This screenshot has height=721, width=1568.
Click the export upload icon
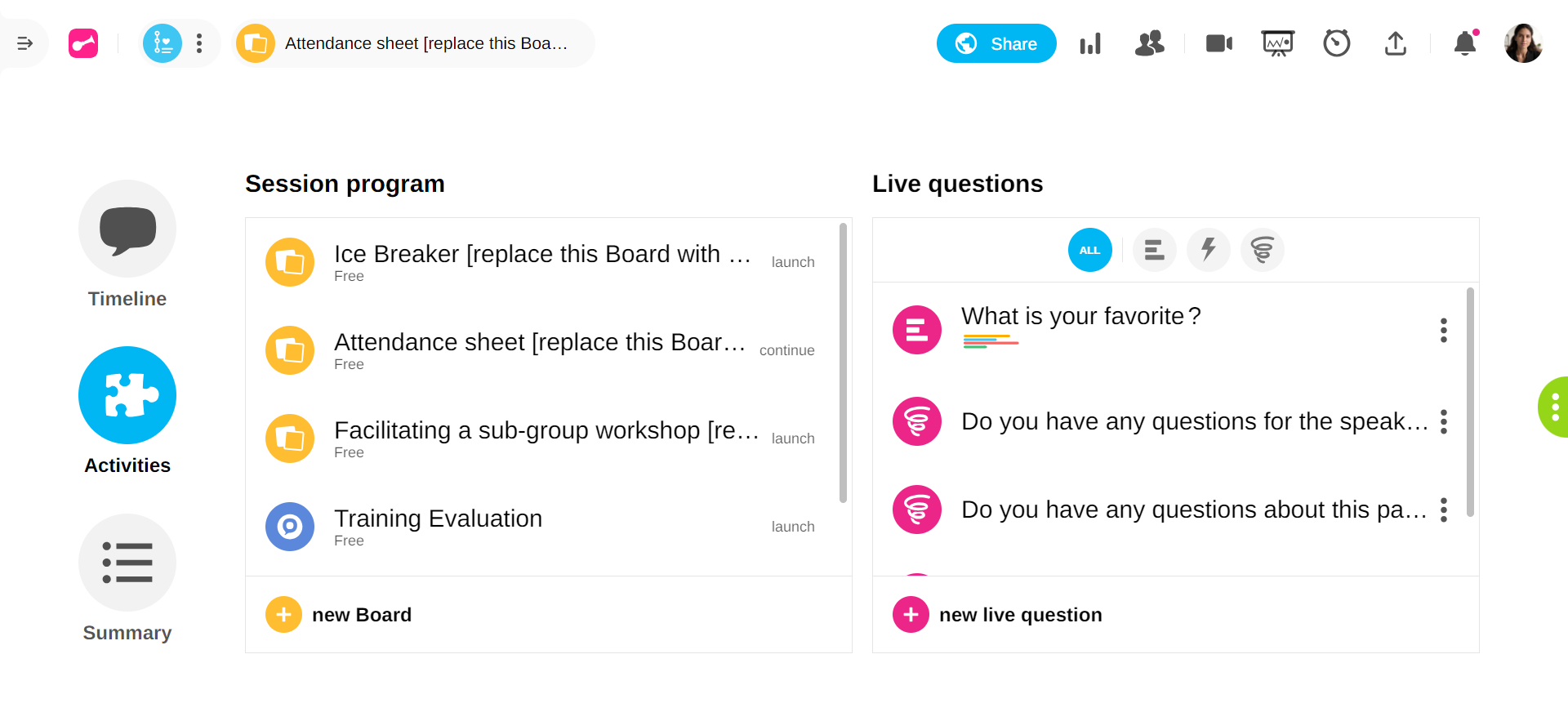1396,43
